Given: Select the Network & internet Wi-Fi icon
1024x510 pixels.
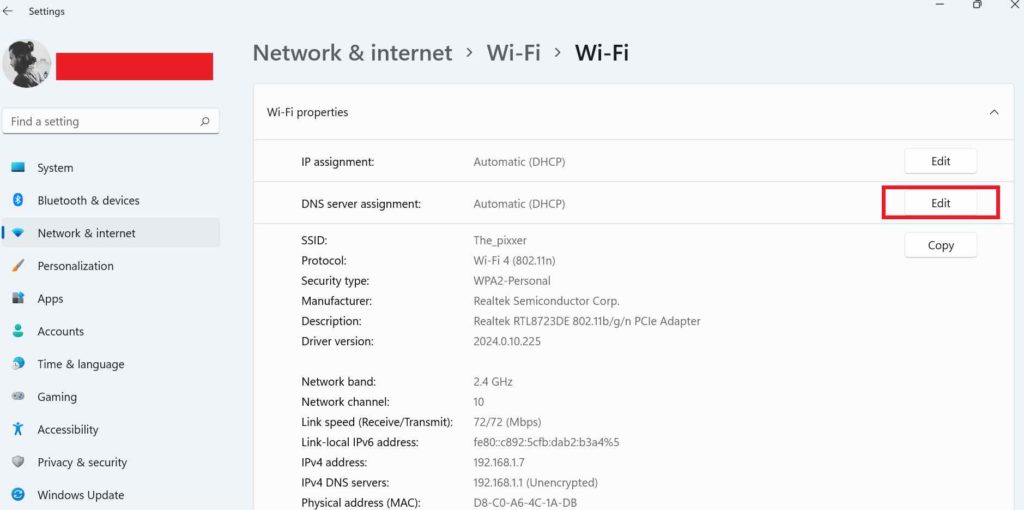Looking at the screenshot, I should coord(18,233).
